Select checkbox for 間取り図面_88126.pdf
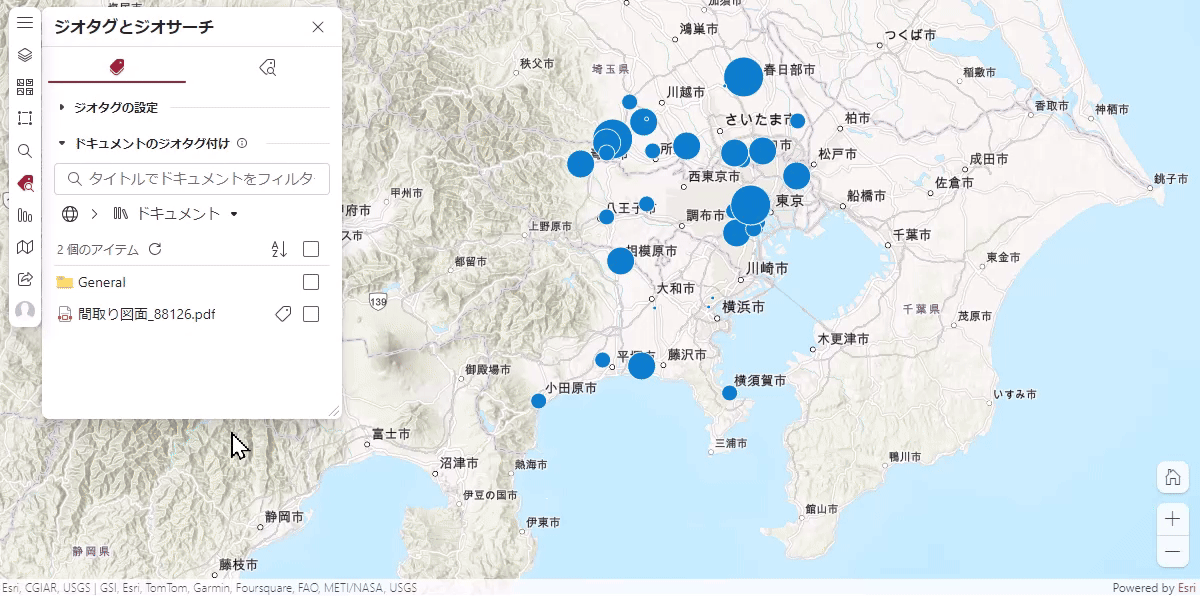Viewport: 1200px width, 596px height. point(311,314)
